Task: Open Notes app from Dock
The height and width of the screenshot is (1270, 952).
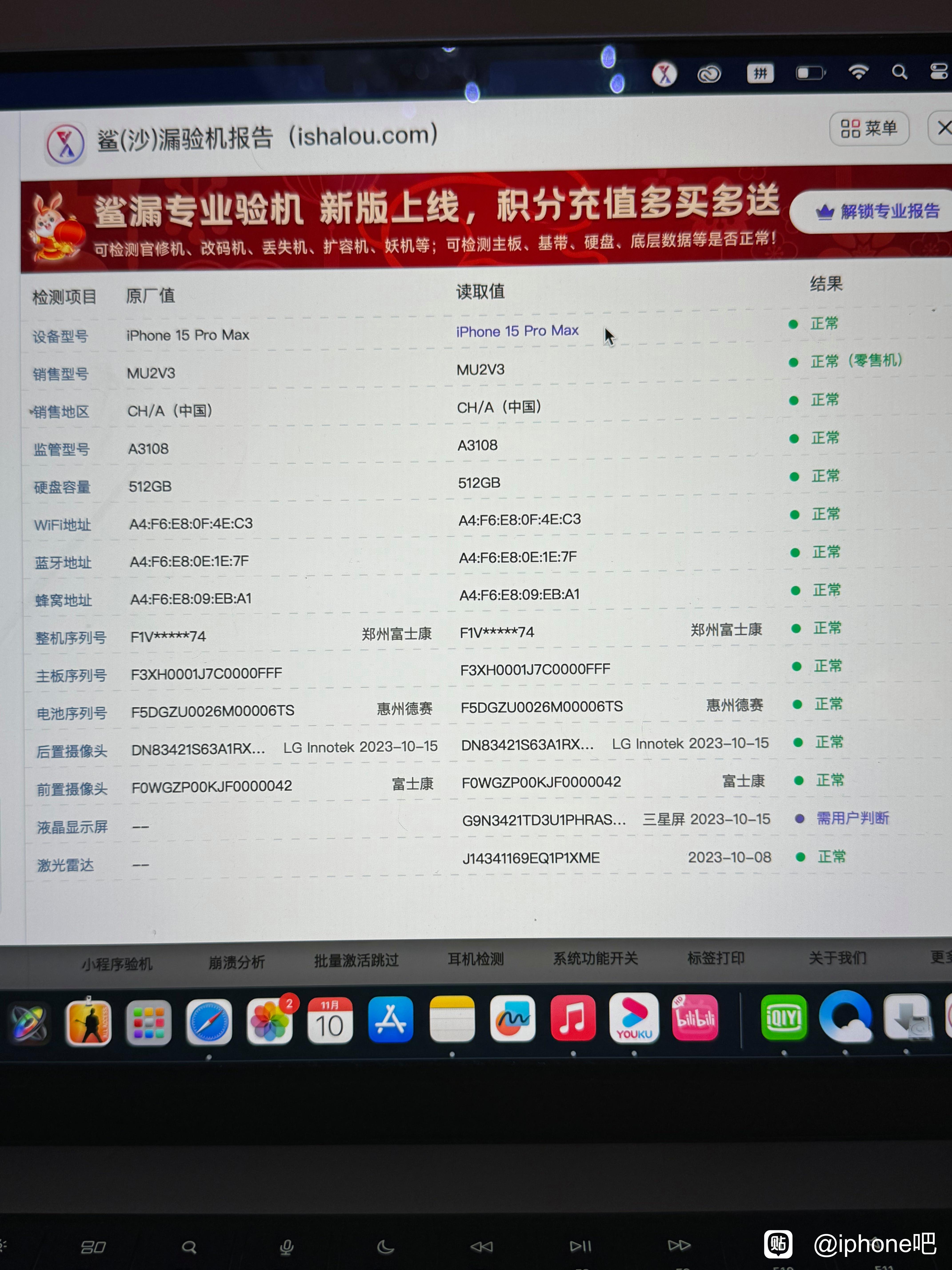Action: coord(452,1019)
